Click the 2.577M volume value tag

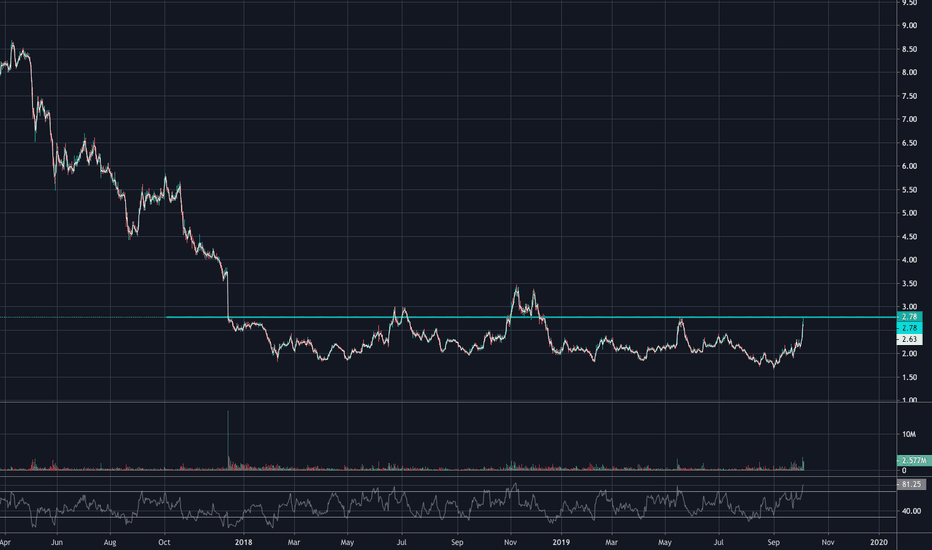(912, 460)
